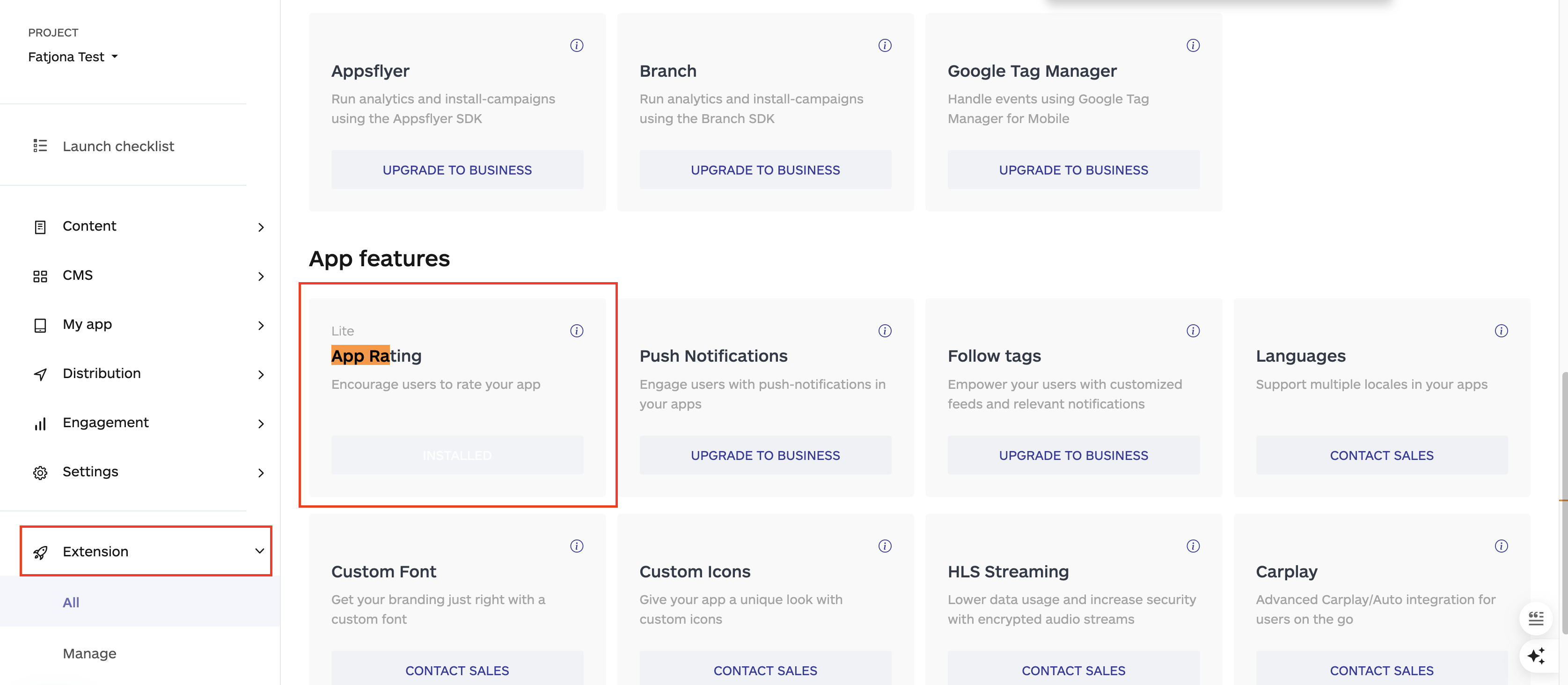Click the CMS grid icon in sidebar
Viewport: 1568px width, 685px height.
40,276
